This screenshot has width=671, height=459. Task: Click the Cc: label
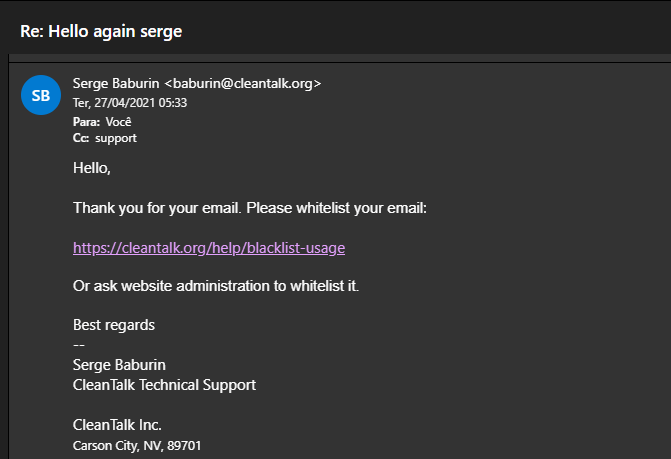click(81, 138)
